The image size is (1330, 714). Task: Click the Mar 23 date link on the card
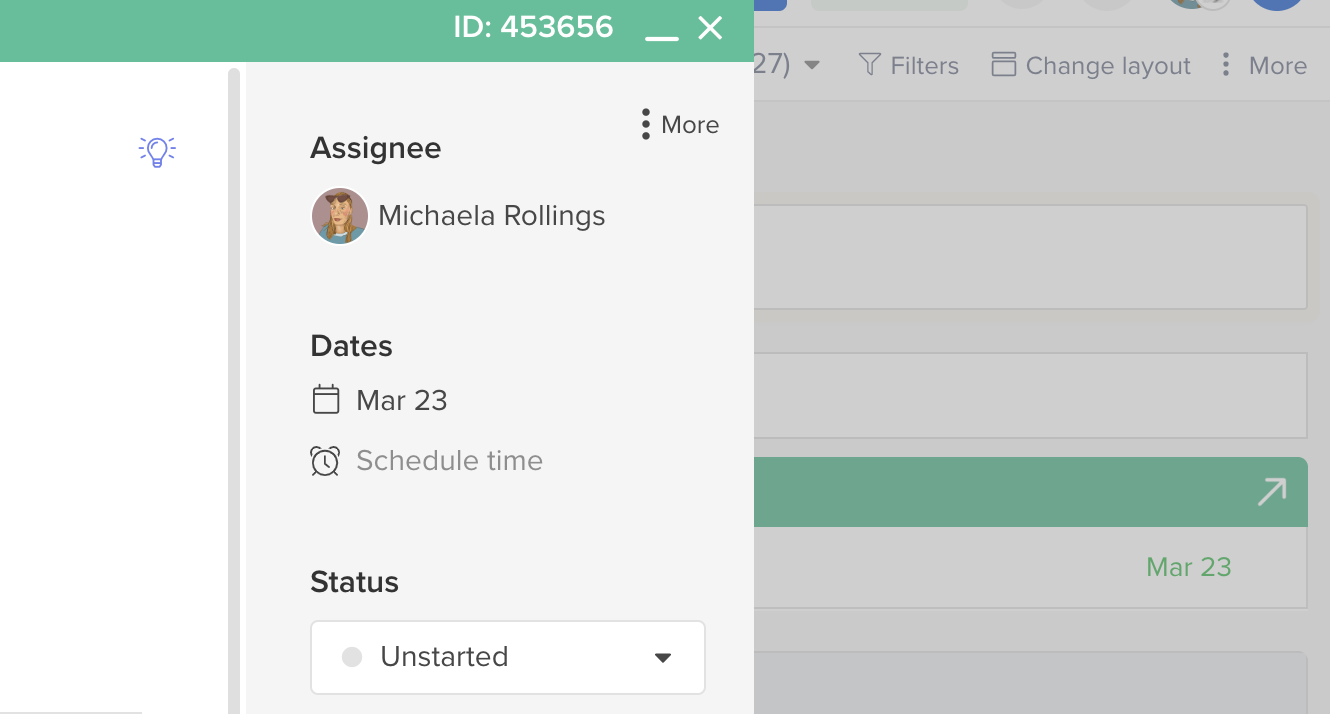pos(1188,566)
